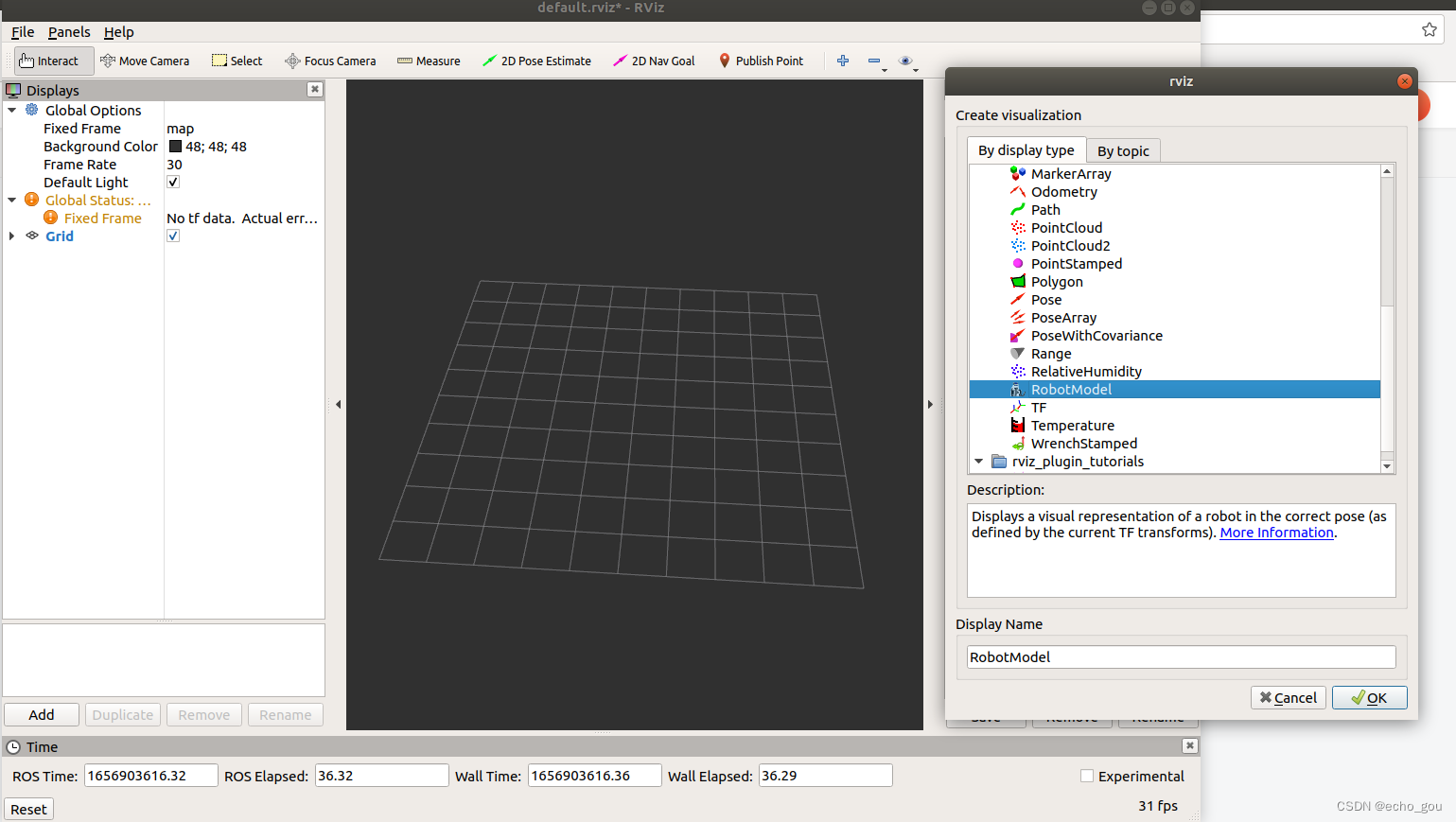Click the blue plus add-tool icon
The width and height of the screenshot is (1456, 822).
coord(843,61)
